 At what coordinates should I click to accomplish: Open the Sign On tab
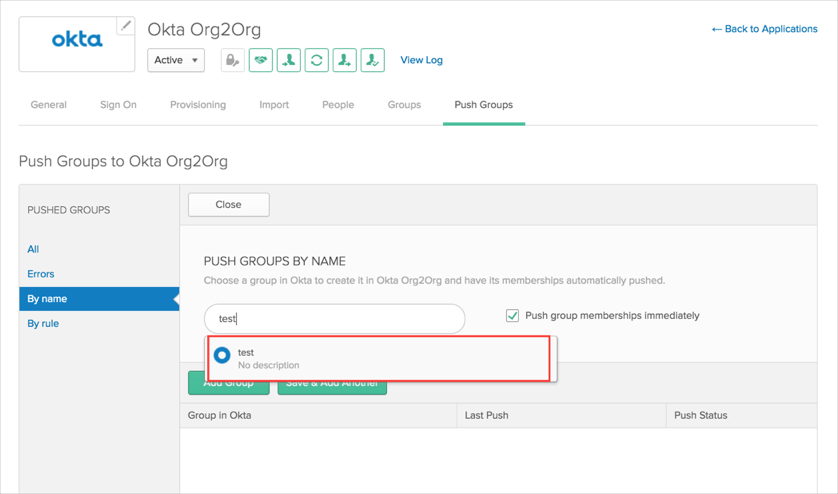[x=118, y=105]
